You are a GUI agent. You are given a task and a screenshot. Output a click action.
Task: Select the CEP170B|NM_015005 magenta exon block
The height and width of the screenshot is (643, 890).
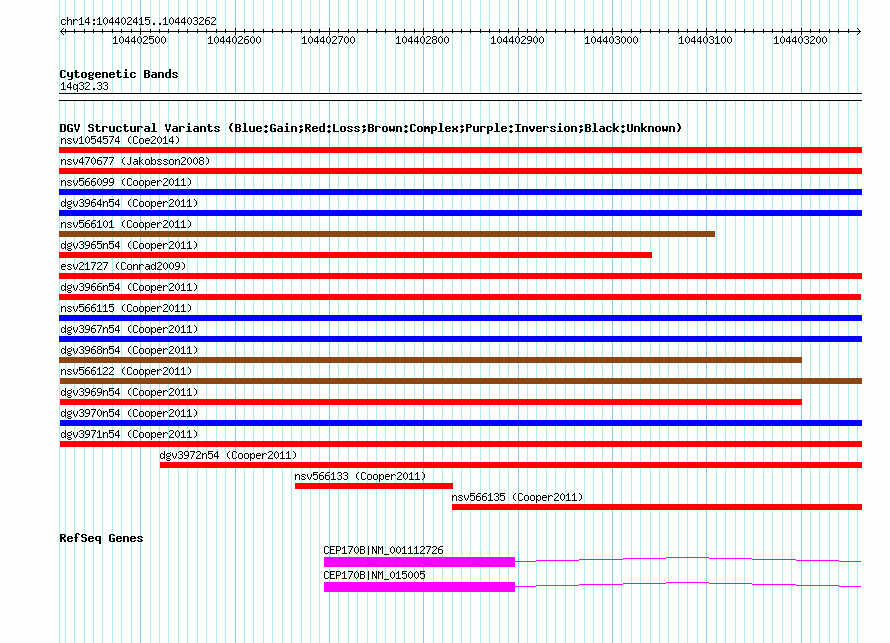point(419,587)
